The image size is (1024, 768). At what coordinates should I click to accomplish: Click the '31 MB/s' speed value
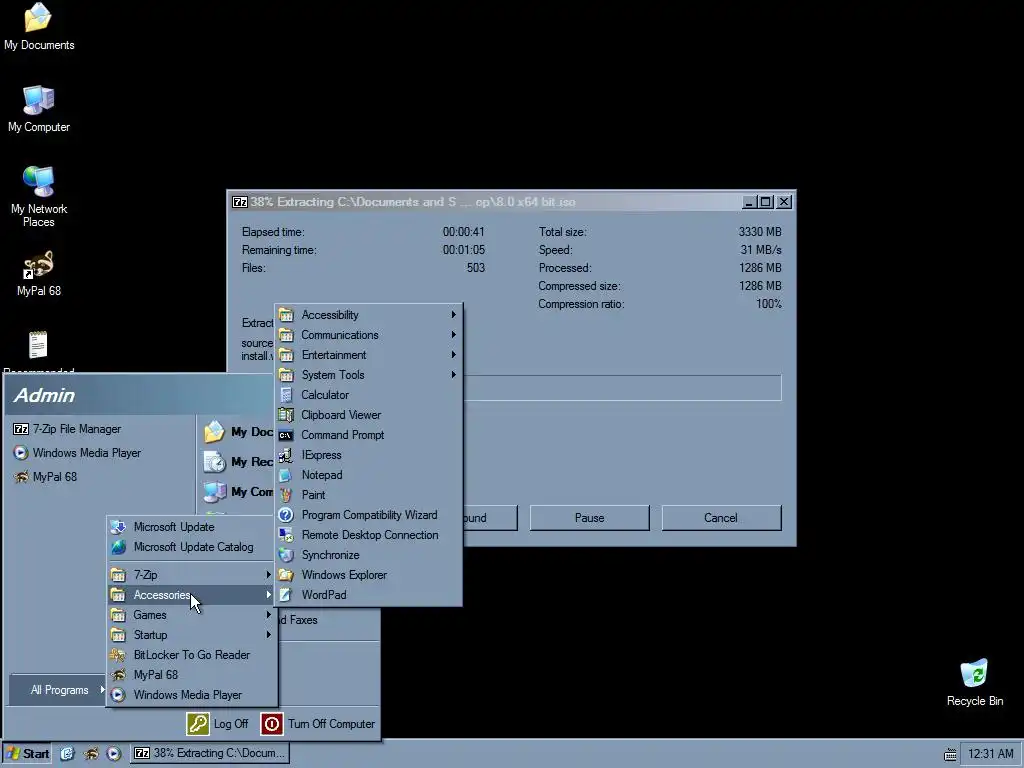coord(761,250)
